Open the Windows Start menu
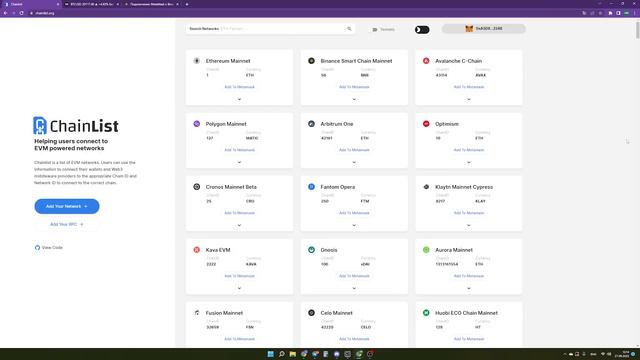The image size is (640, 360). pos(270,354)
